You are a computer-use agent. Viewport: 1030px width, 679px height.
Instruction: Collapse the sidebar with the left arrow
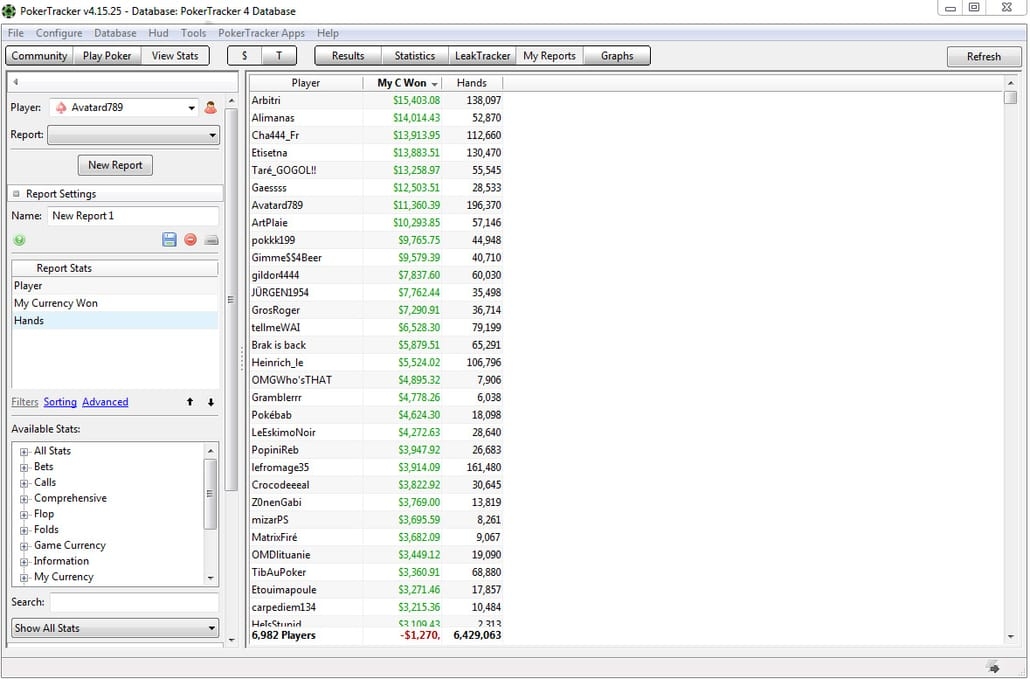click(15, 82)
